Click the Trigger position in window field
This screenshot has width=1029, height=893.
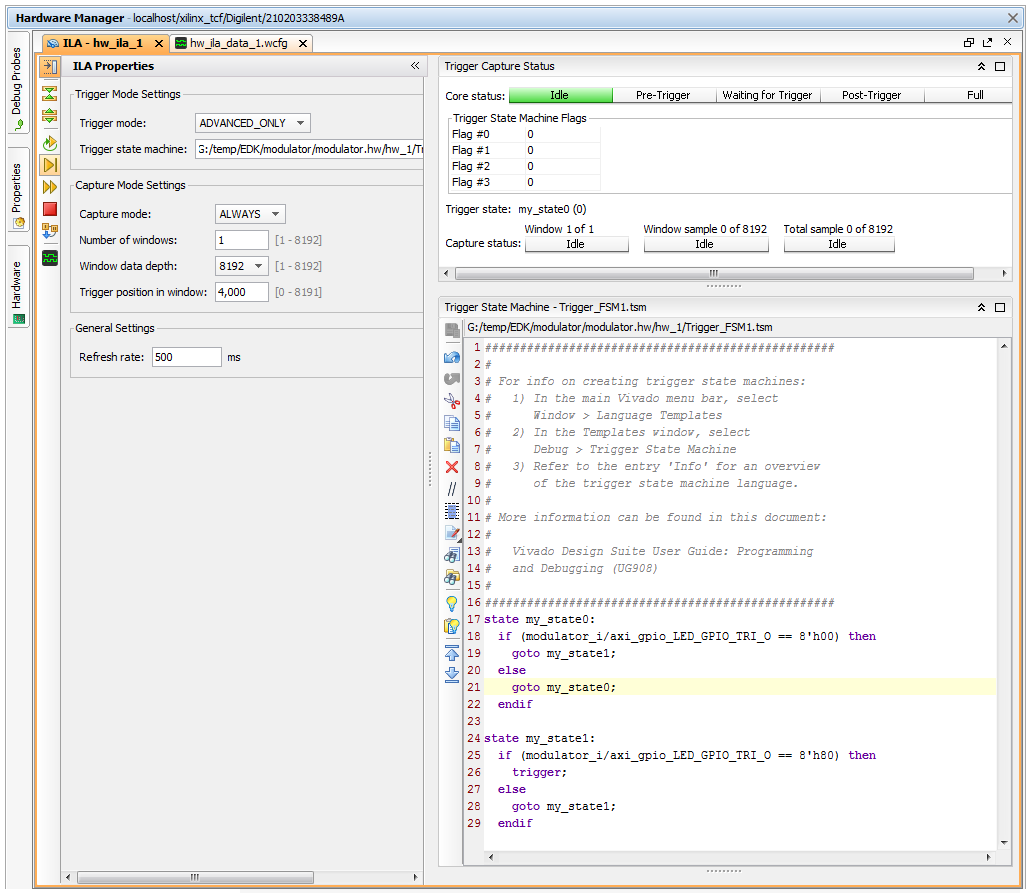click(x=242, y=292)
